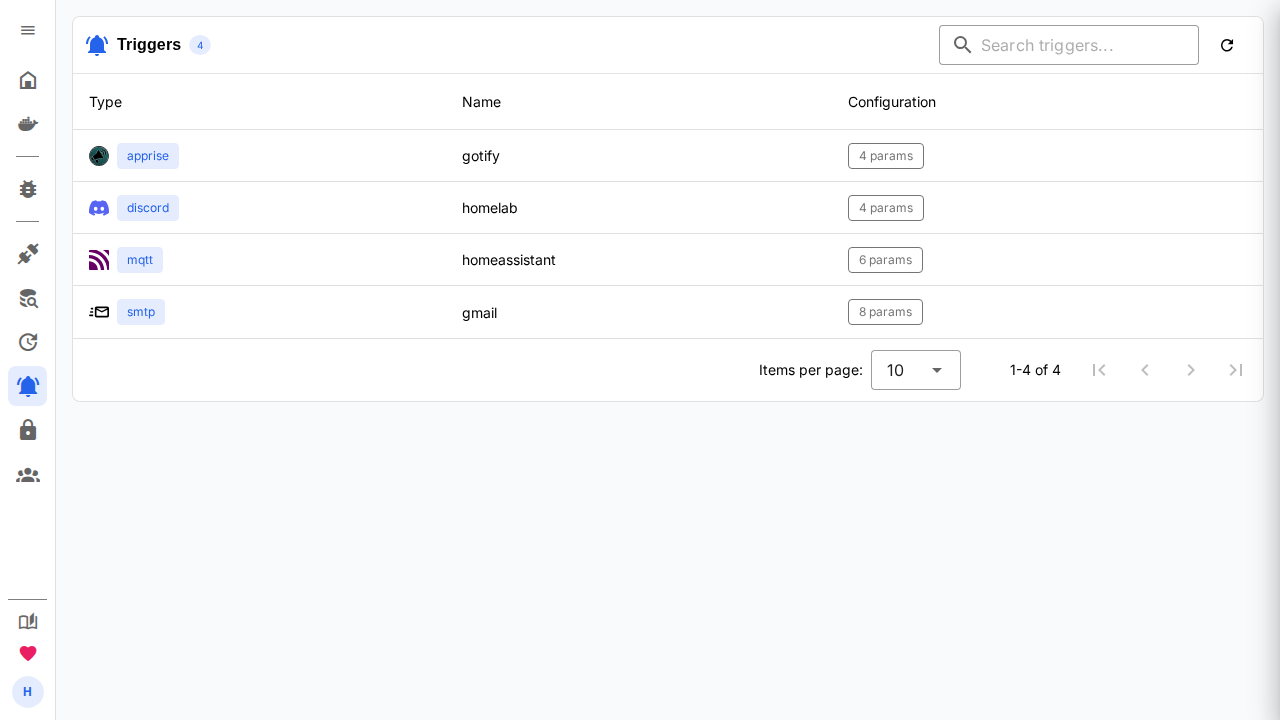Select the gmail trigger name
Screen dimensions: 1280x720
pos(479,313)
